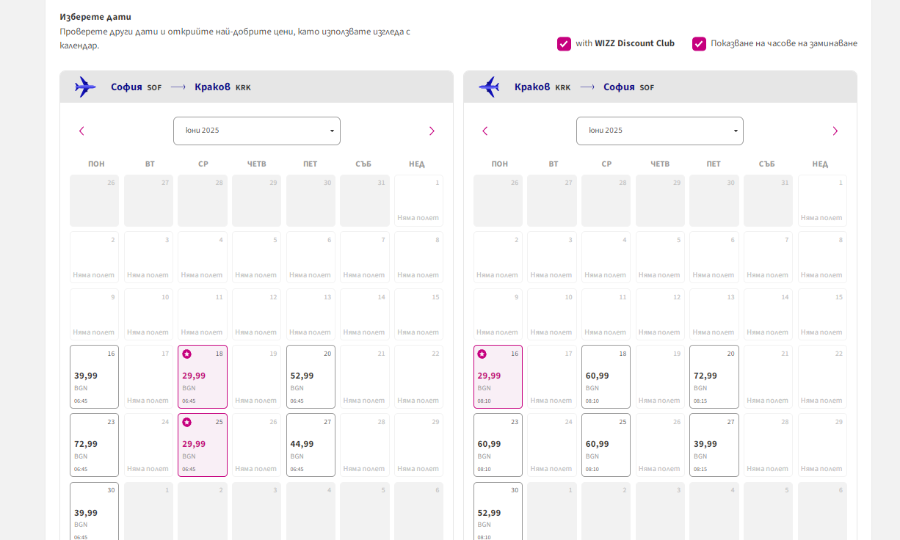Click best-price star icon on June 18 outbound
Viewport: 900px width, 540px height.
pos(187,354)
